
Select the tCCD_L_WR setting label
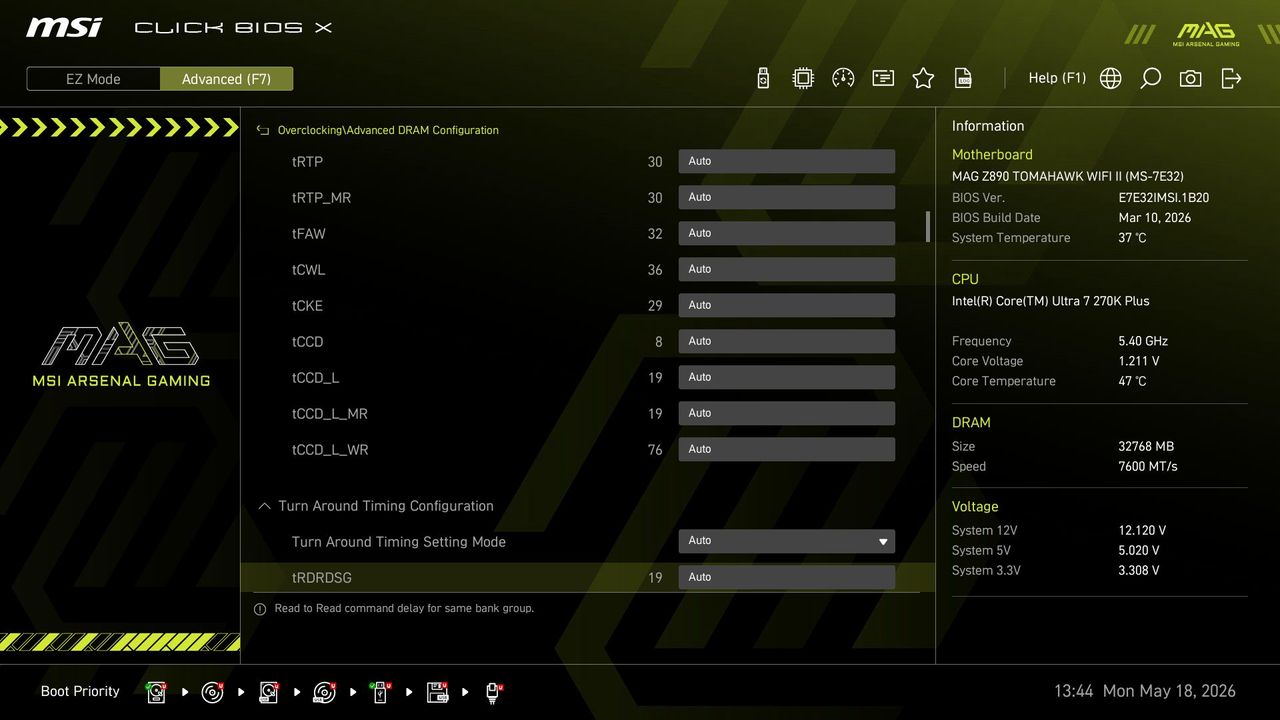coord(330,450)
